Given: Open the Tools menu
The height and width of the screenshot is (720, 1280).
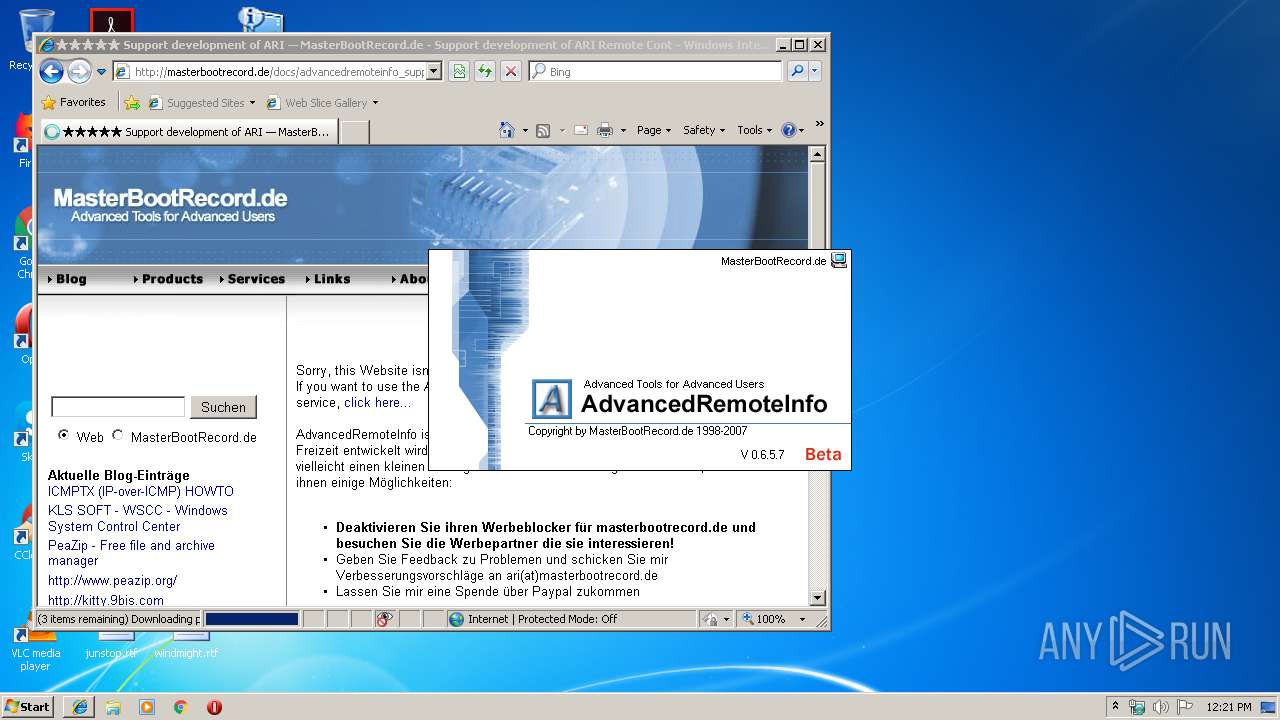Looking at the screenshot, I should [x=754, y=130].
